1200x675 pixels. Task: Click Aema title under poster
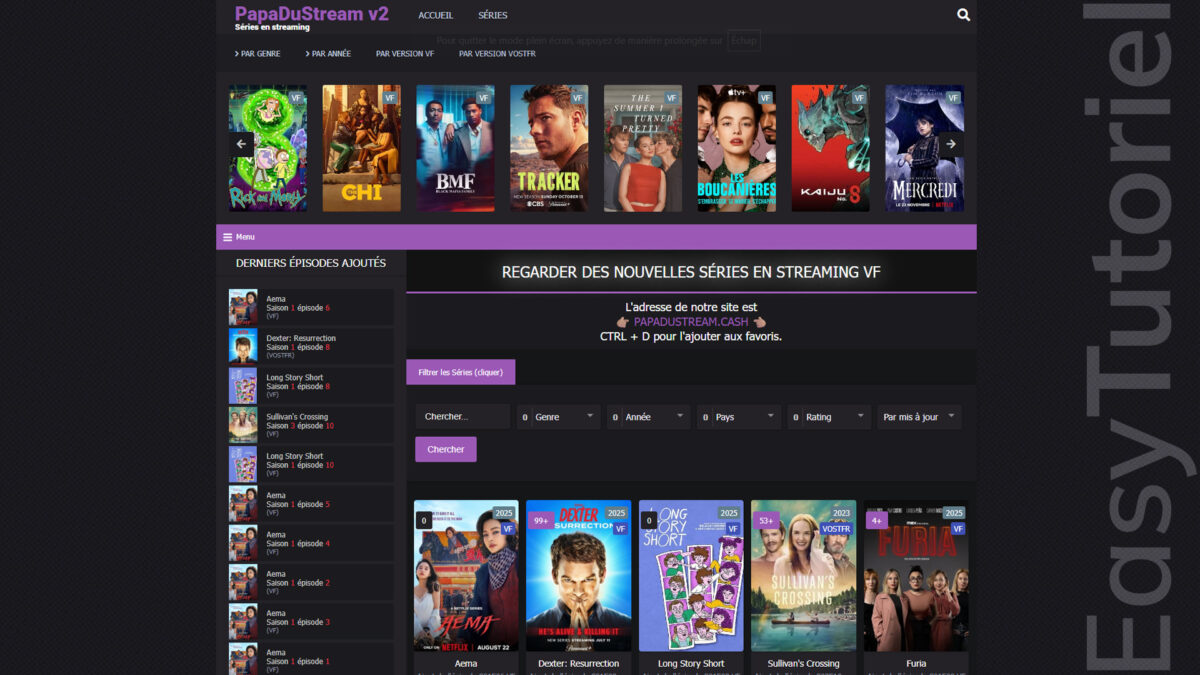click(466, 663)
